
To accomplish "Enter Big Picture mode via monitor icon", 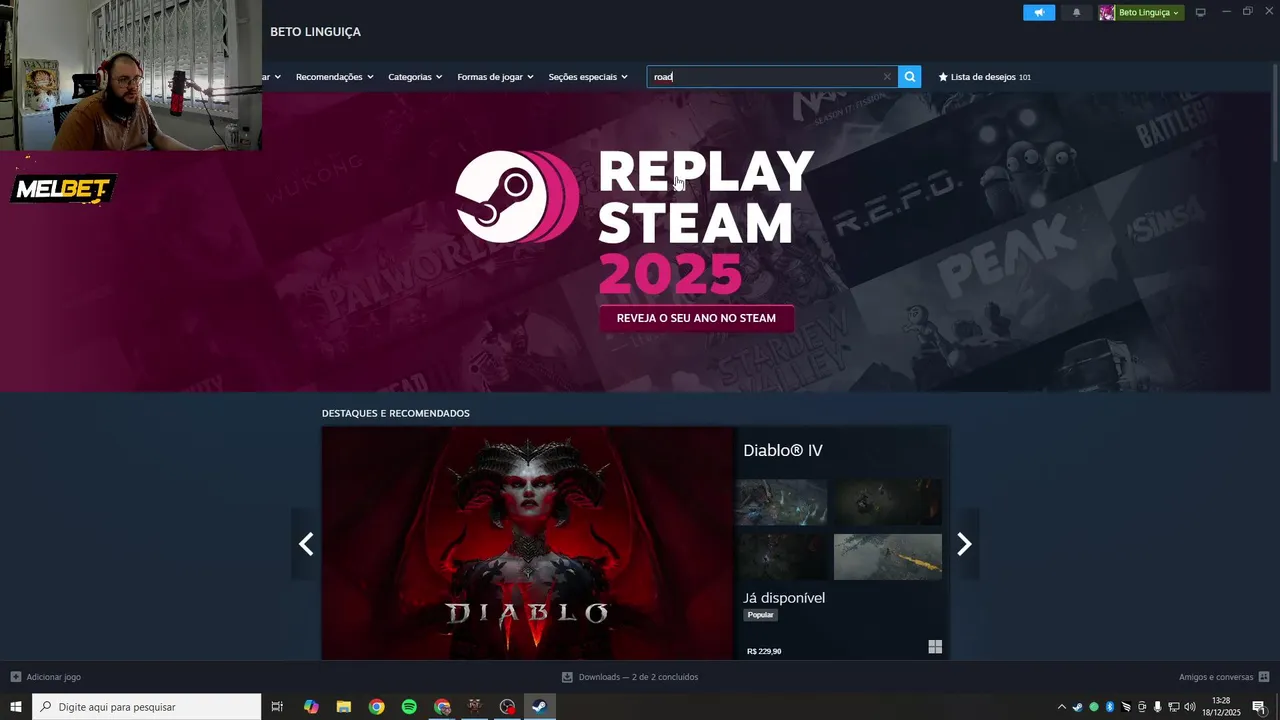I will point(1201,12).
